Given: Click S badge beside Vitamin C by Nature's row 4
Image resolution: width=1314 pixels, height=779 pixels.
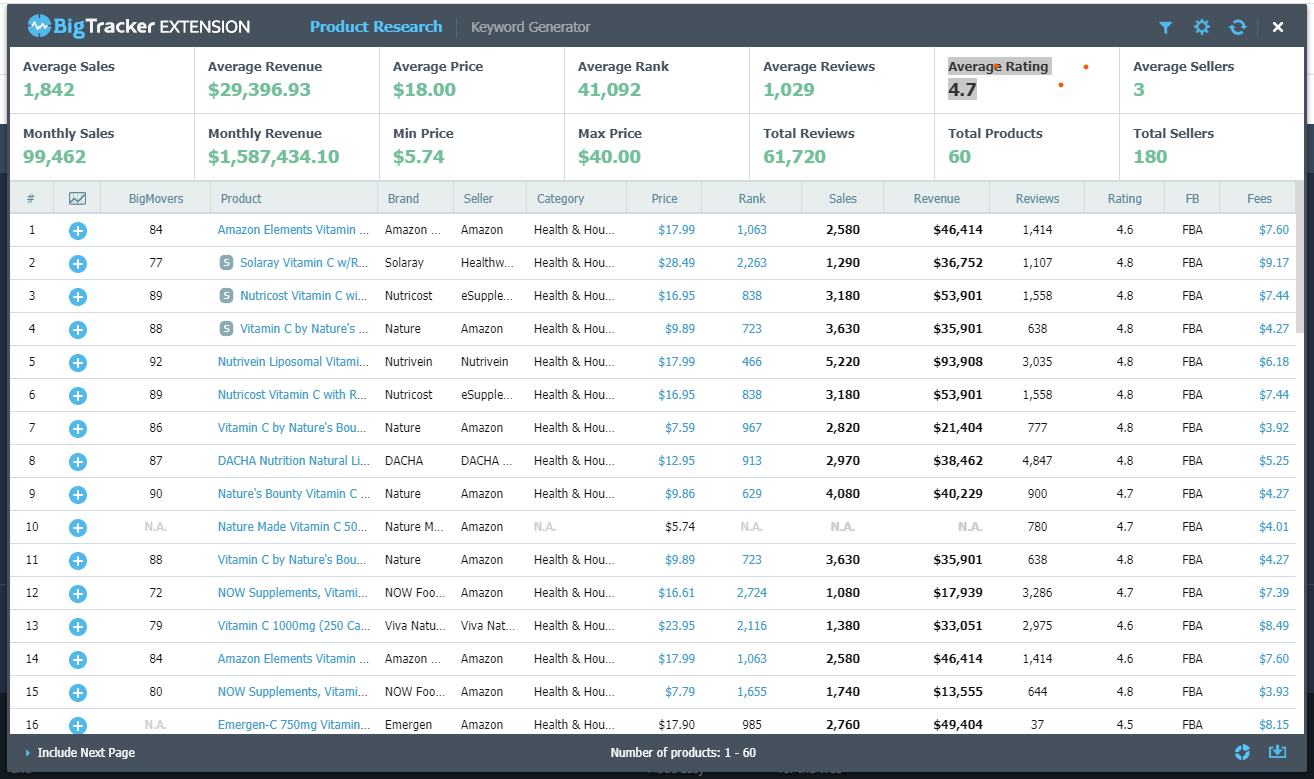Looking at the screenshot, I should 227,329.
